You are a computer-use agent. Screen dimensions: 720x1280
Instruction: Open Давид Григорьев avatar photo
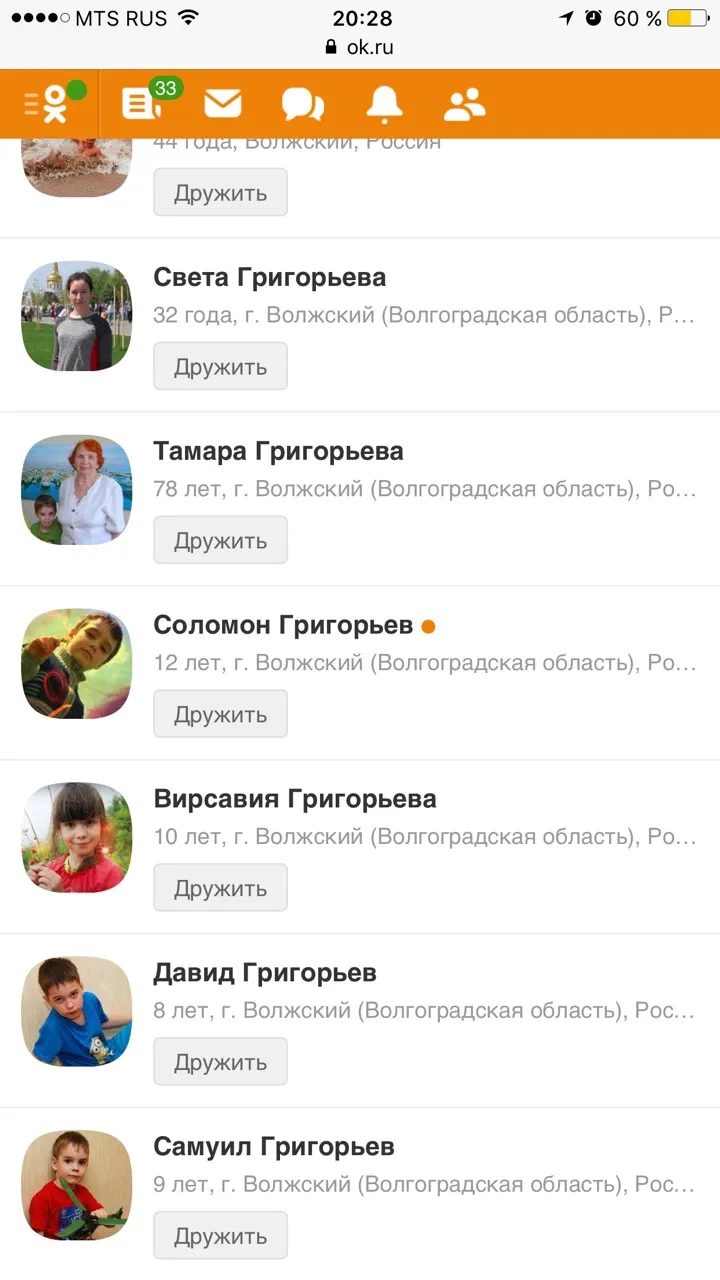(x=77, y=1012)
